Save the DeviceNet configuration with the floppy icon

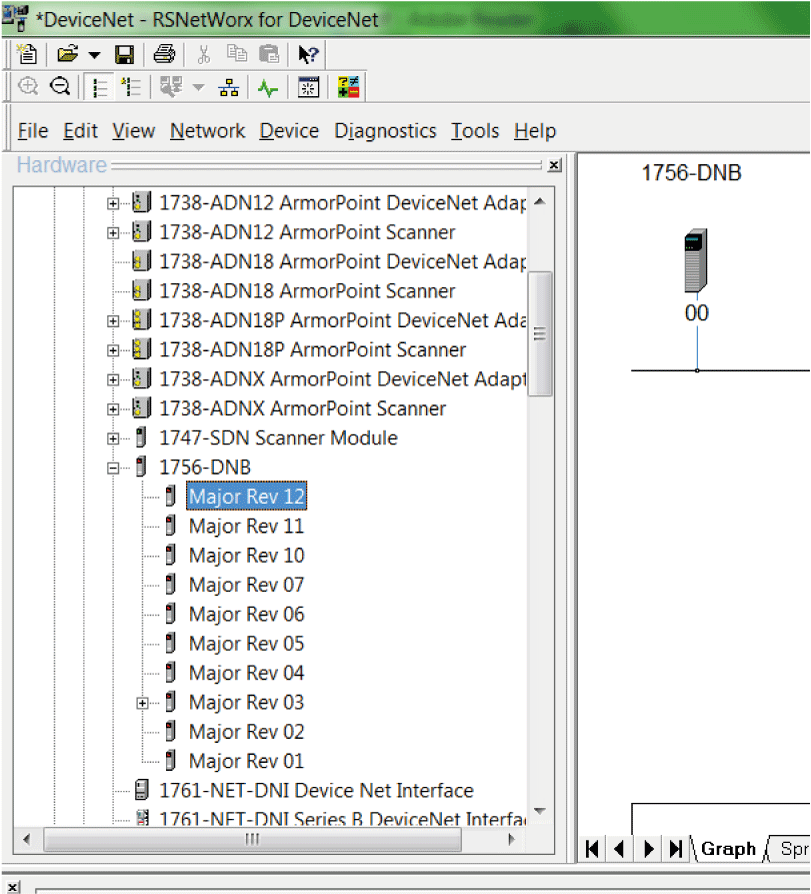(124, 55)
